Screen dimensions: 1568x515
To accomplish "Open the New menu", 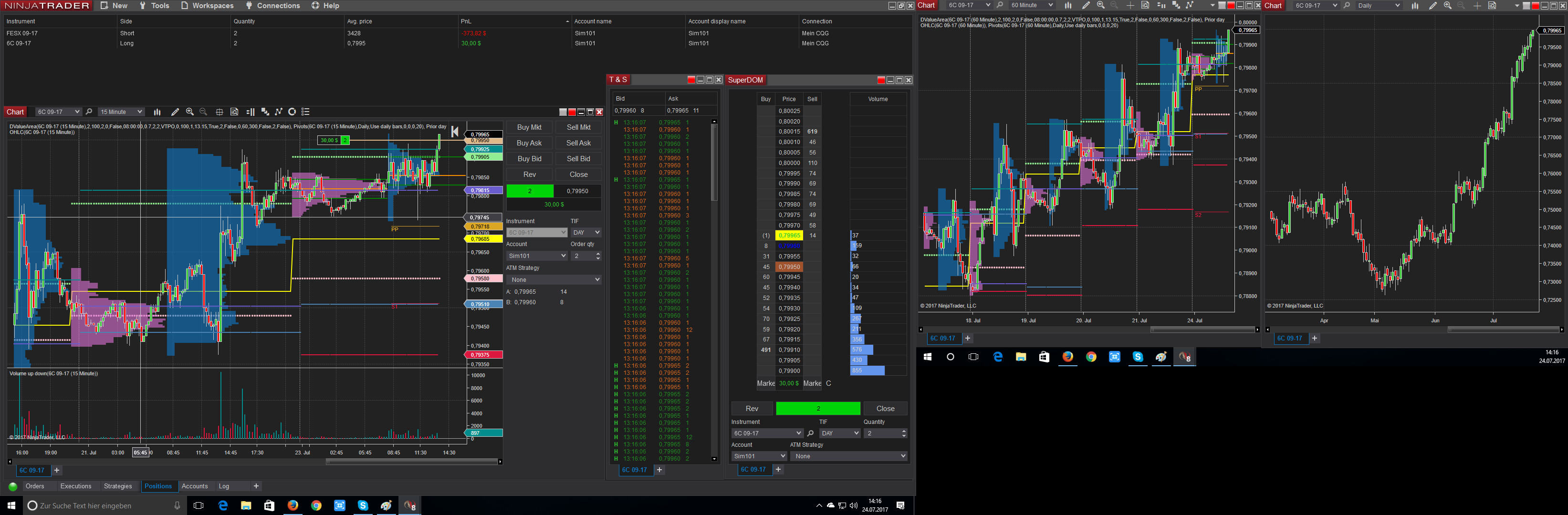I will [x=114, y=5].
